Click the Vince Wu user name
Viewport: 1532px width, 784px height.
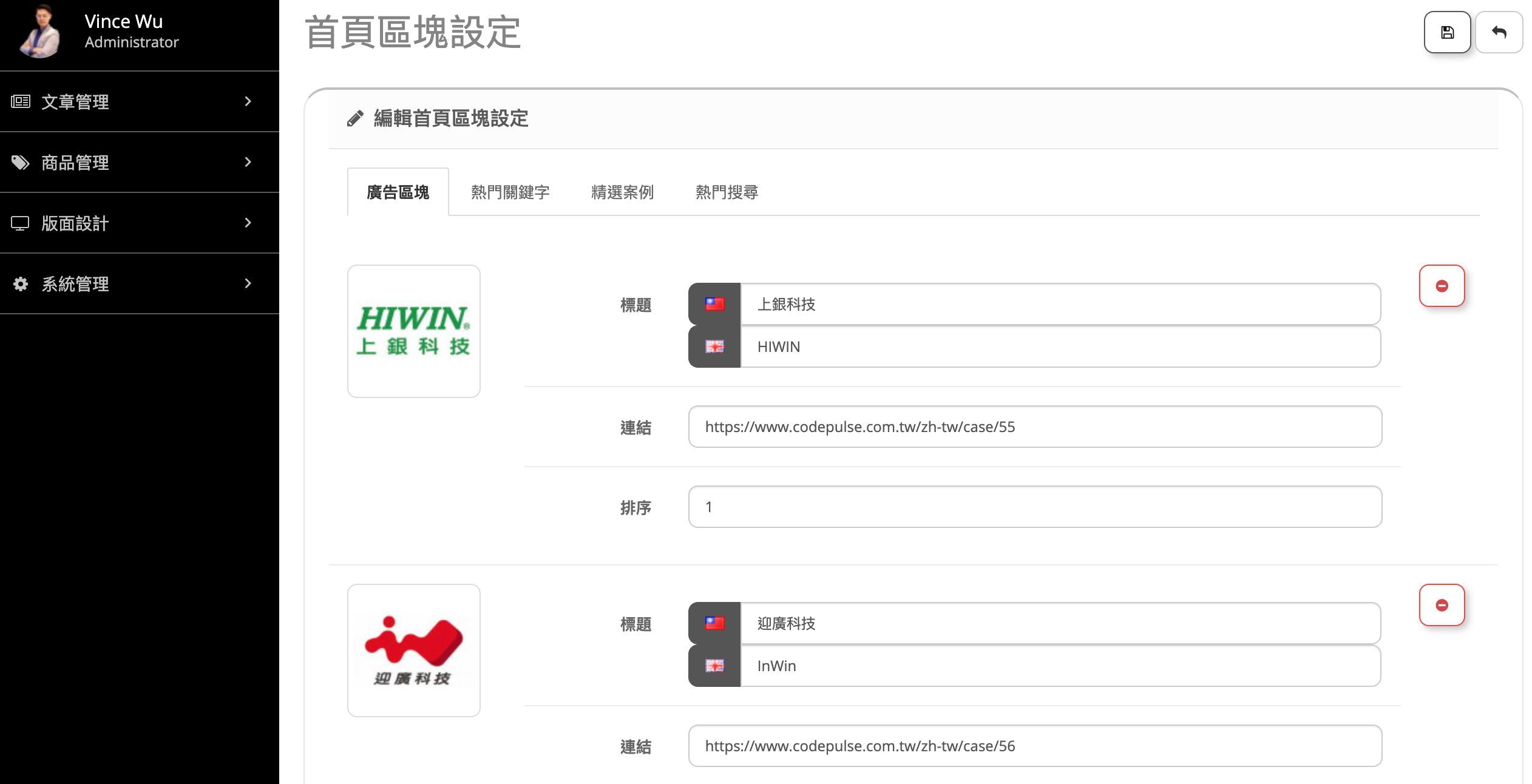pyautogui.click(x=124, y=21)
